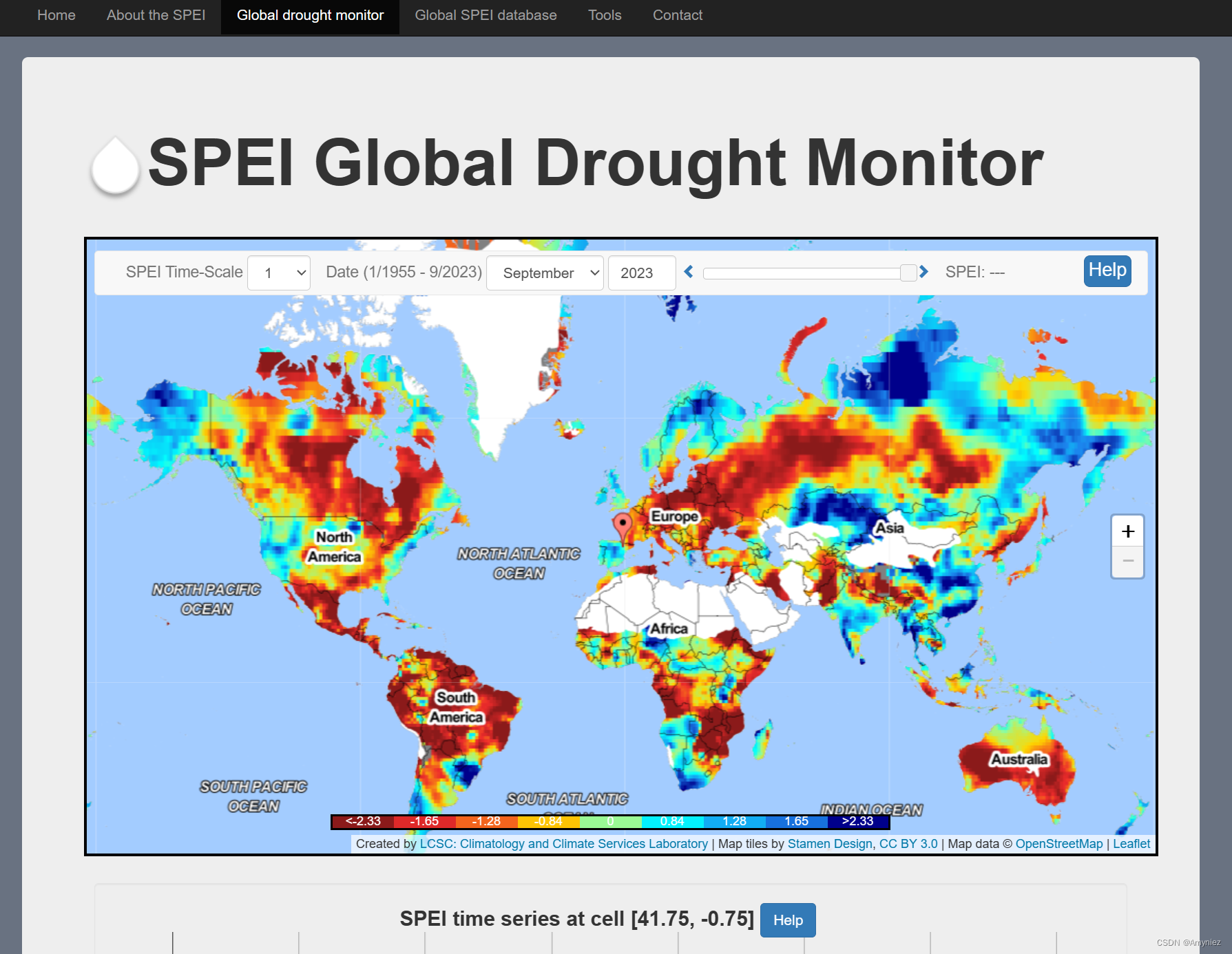Follow the LCSC Climatology laboratory link
Viewport: 1232px width, 954px height.
(563, 843)
